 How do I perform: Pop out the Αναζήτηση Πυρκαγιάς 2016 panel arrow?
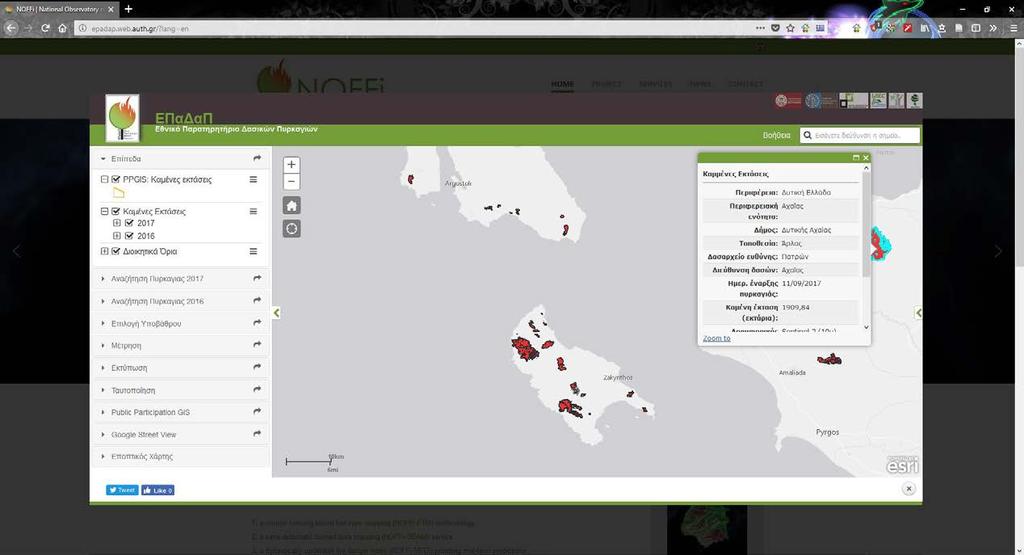pos(257,301)
